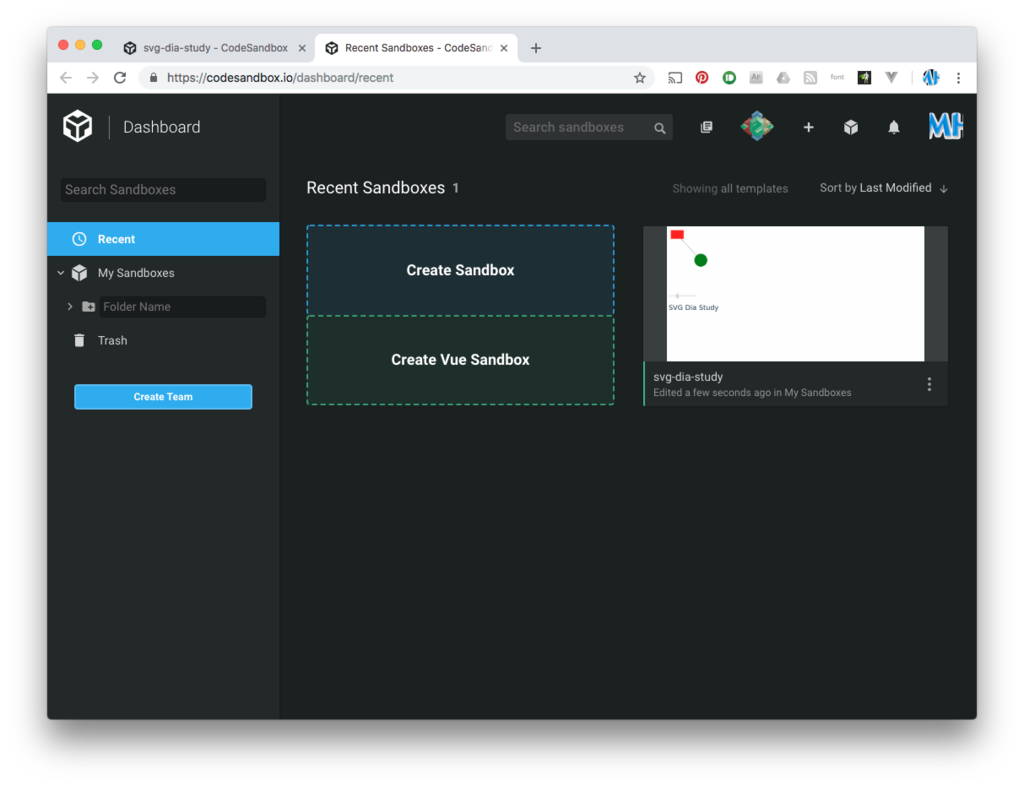Click Create Sandbox tile
Screen dimensions: 1024x787
click(460, 270)
